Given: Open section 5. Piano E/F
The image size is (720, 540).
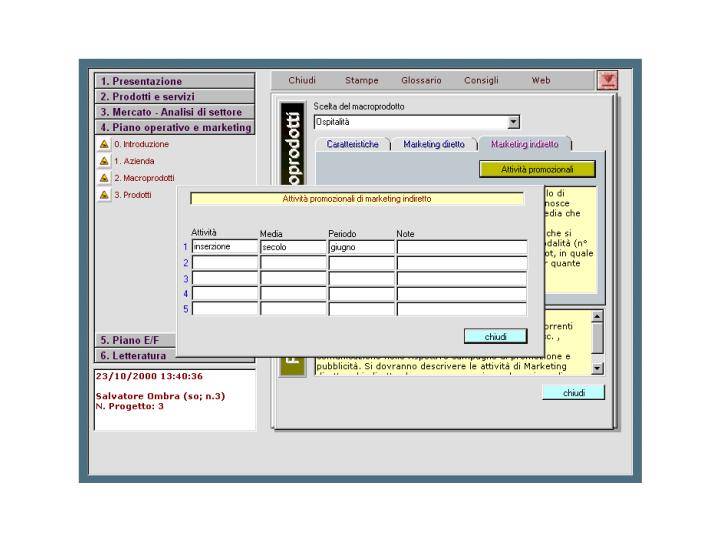Looking at the screenshot, I should (x=135, y=340).
